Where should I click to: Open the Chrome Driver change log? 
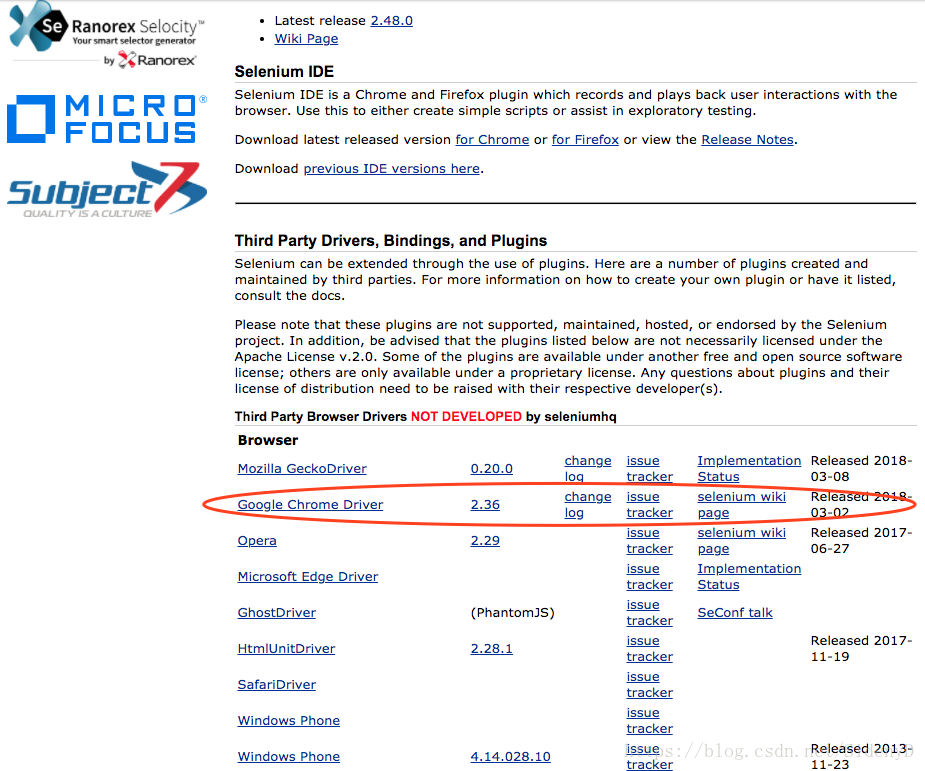click(588, 505)
